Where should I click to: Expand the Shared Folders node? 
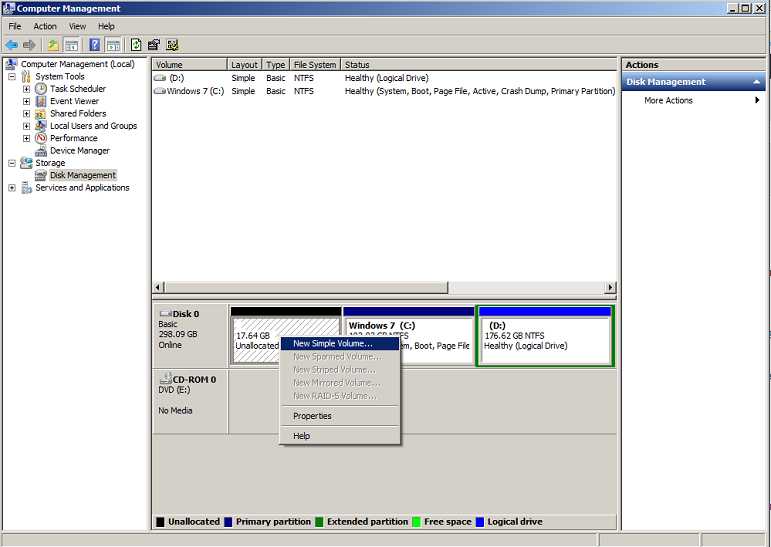point(27,114)
